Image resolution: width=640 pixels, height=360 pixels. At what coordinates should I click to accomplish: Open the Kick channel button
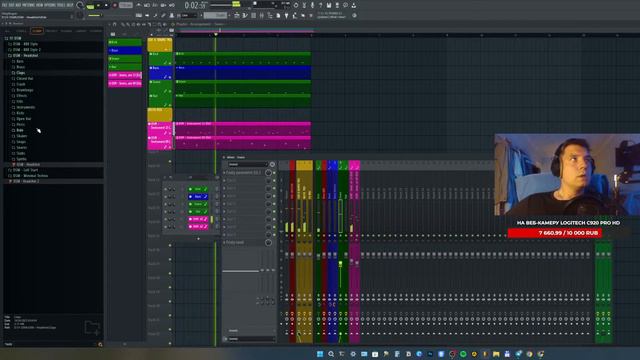(x=198, y=189)
